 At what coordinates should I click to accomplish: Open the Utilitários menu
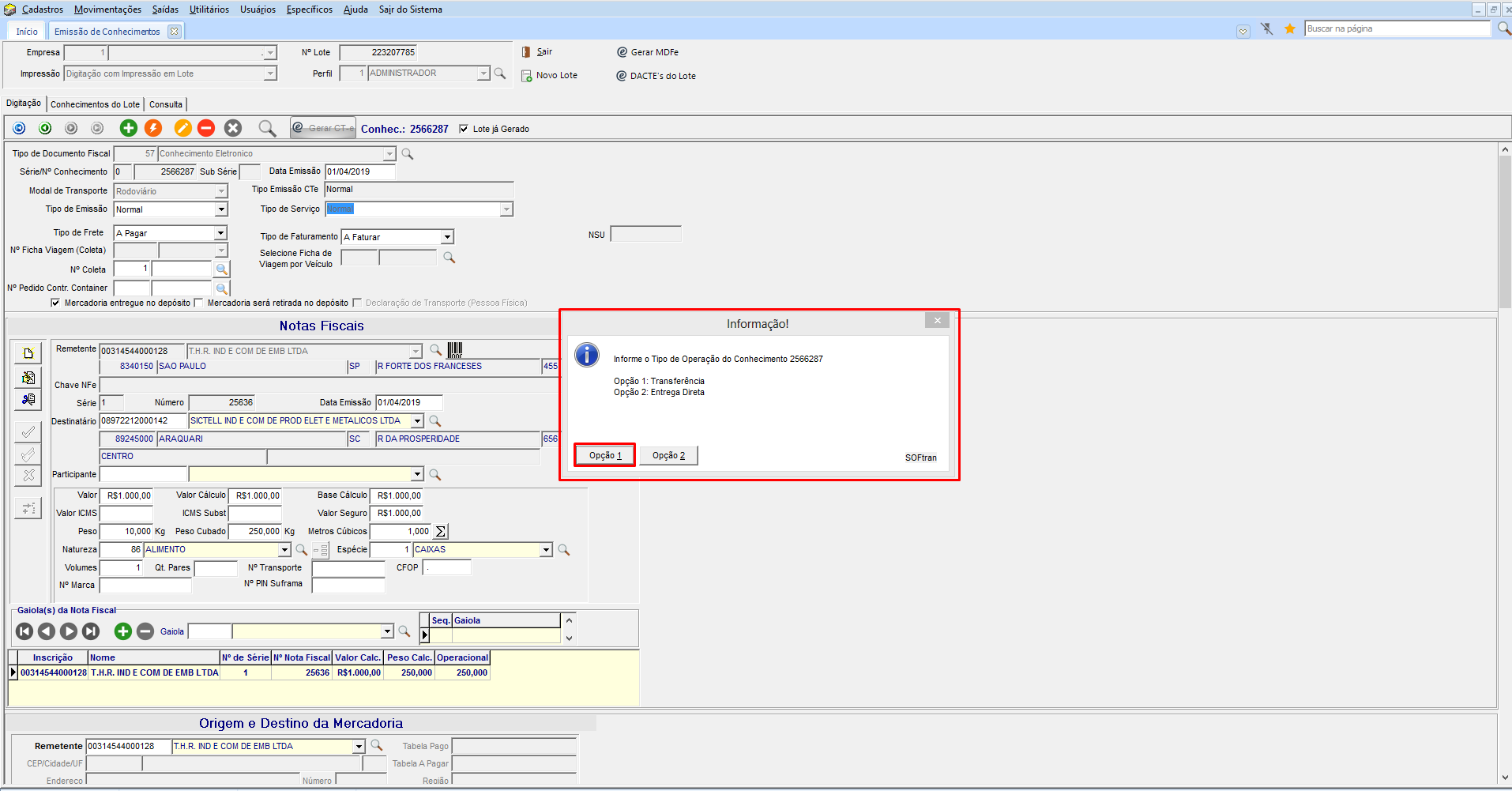[x=209, y=9]
